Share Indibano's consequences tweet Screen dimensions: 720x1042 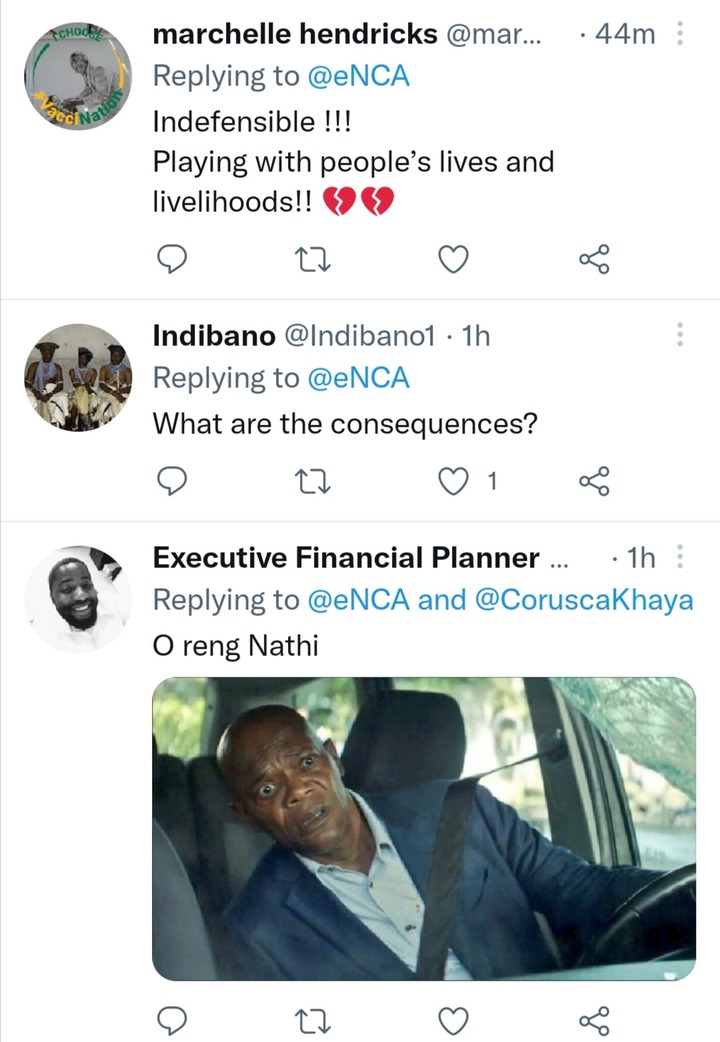[x=594, y=480]
